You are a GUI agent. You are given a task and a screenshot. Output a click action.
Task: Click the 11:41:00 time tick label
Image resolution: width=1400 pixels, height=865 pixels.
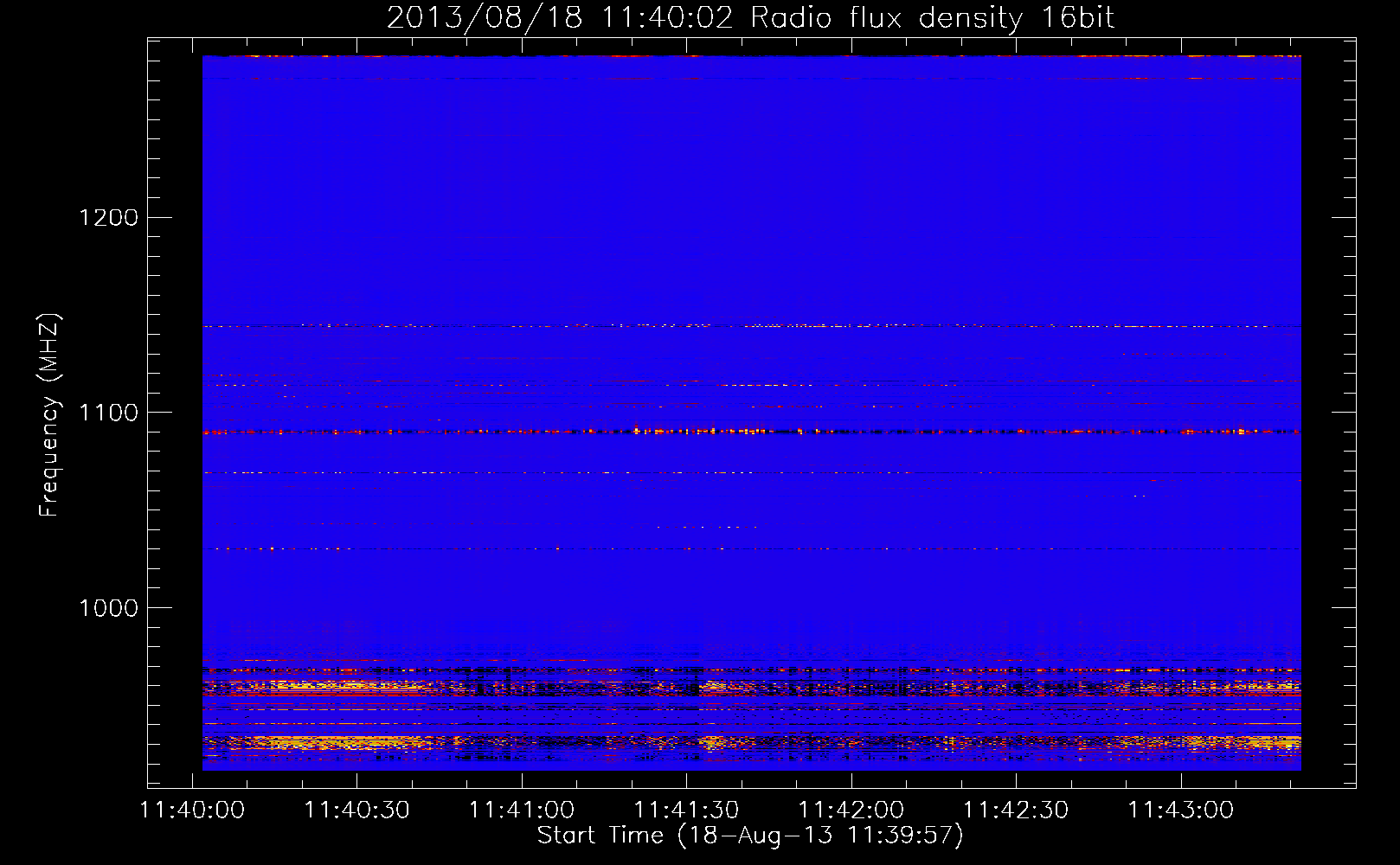click(x=522, y=810)
